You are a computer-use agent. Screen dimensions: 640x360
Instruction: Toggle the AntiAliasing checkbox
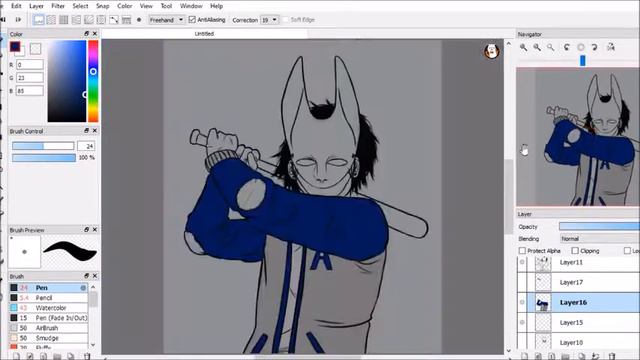192,20
